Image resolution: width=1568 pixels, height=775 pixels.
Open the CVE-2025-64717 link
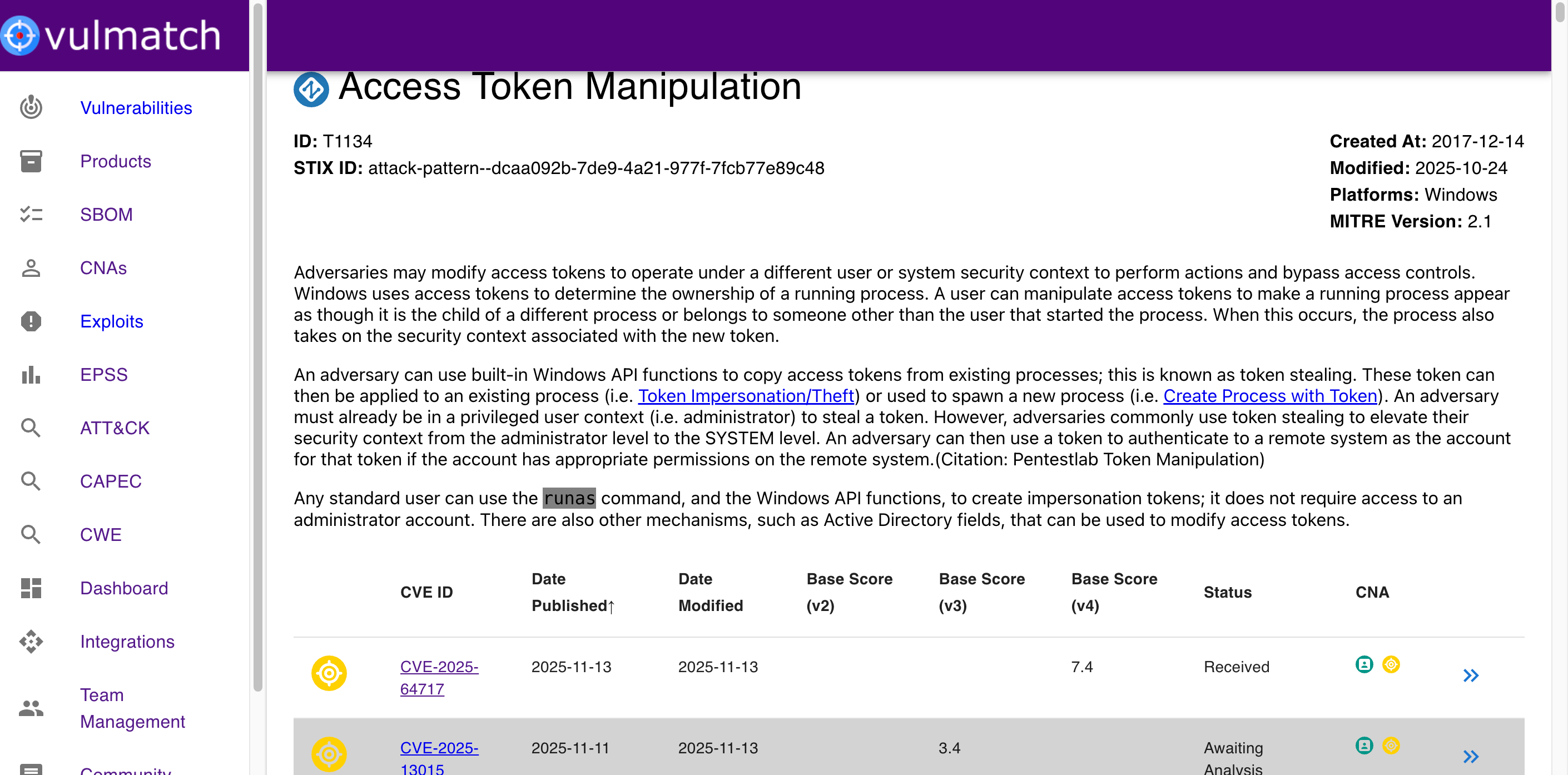click(x=438, y=678)
